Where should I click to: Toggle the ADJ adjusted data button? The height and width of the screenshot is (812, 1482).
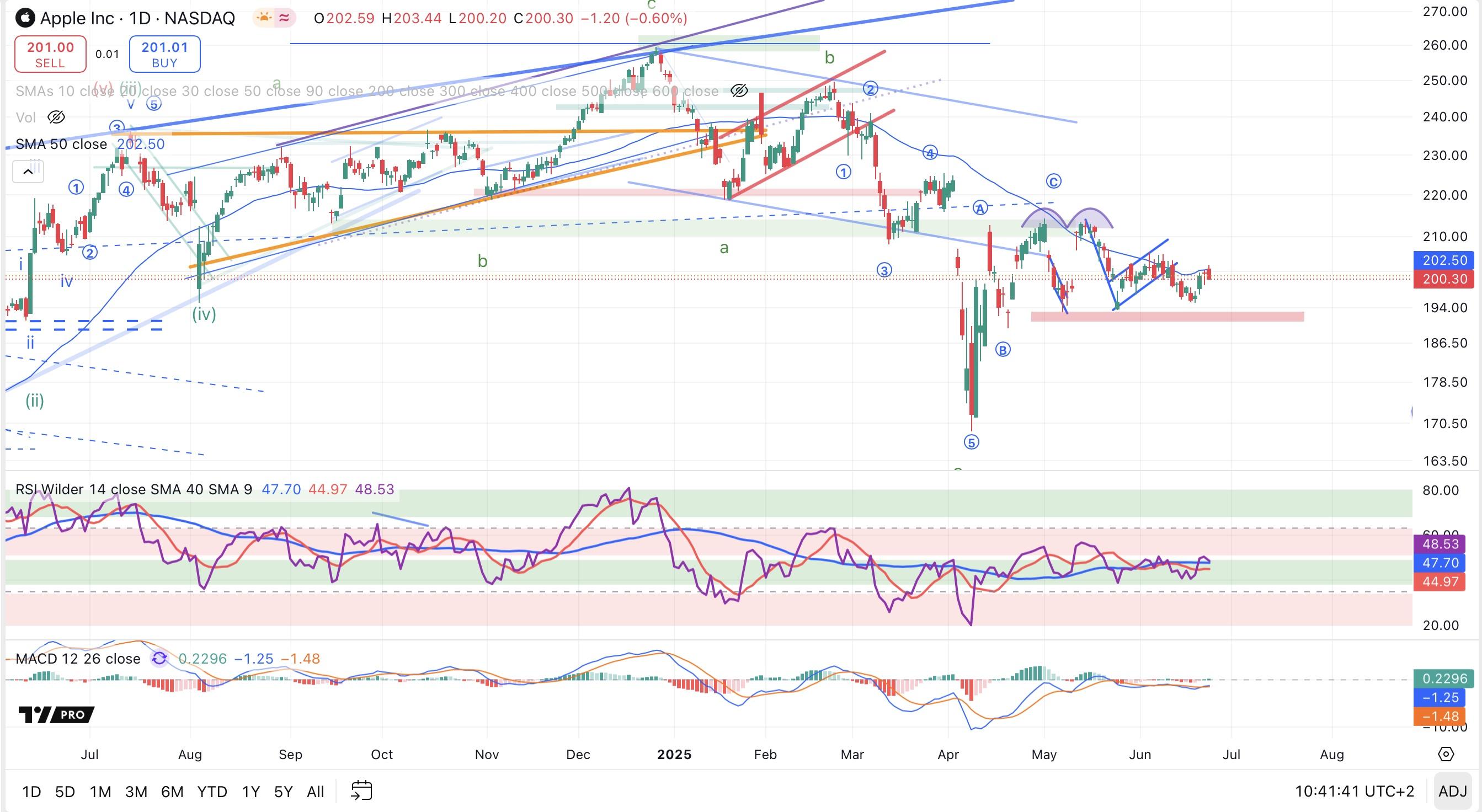pyautogui.click(x=1453, y=791)
